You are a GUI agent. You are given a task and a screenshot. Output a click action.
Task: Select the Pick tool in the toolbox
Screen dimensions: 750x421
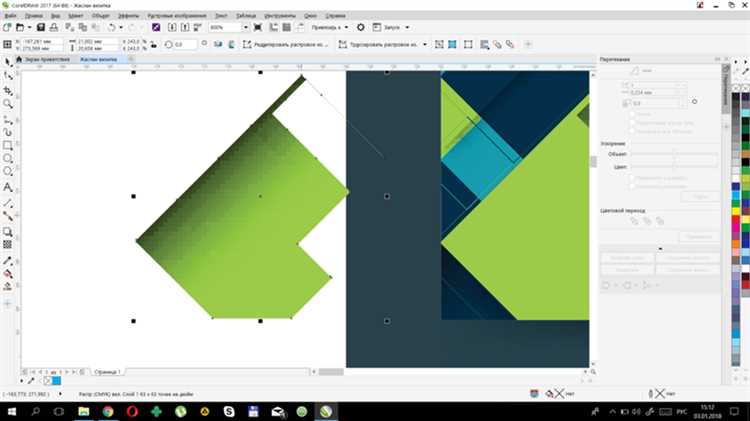(8, 62)
